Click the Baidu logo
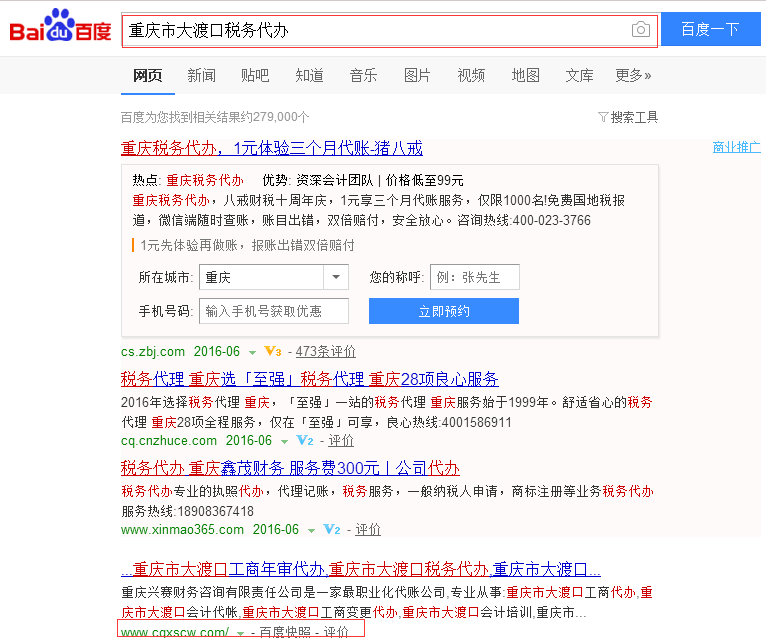The width and height of the screenshot is (766, 638). point(60,30)
